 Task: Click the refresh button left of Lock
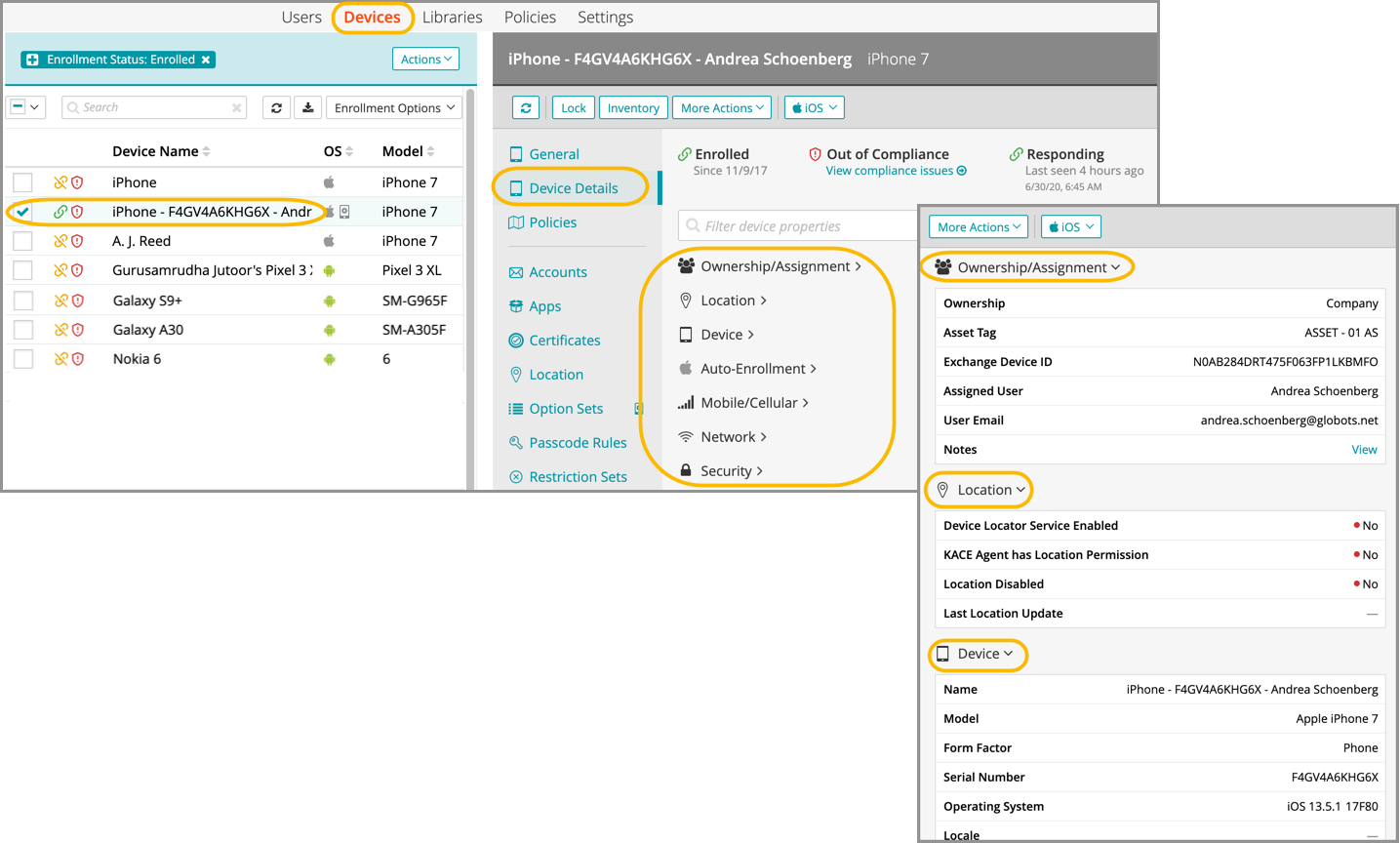526,108
